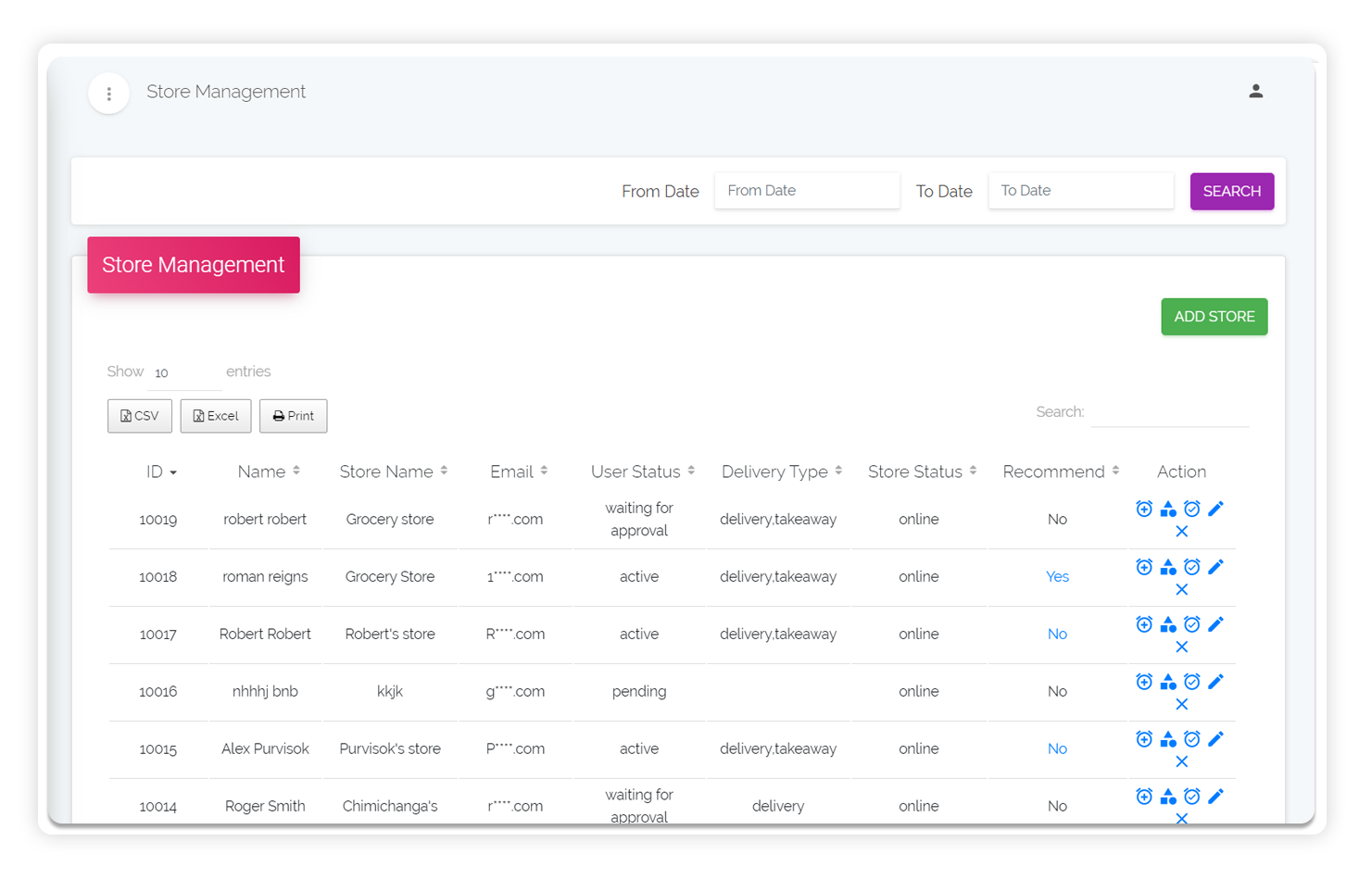Screen dimensions: 1372x880
Task: Click alarm-check icon for store 10016
Action: point(1192,682)
